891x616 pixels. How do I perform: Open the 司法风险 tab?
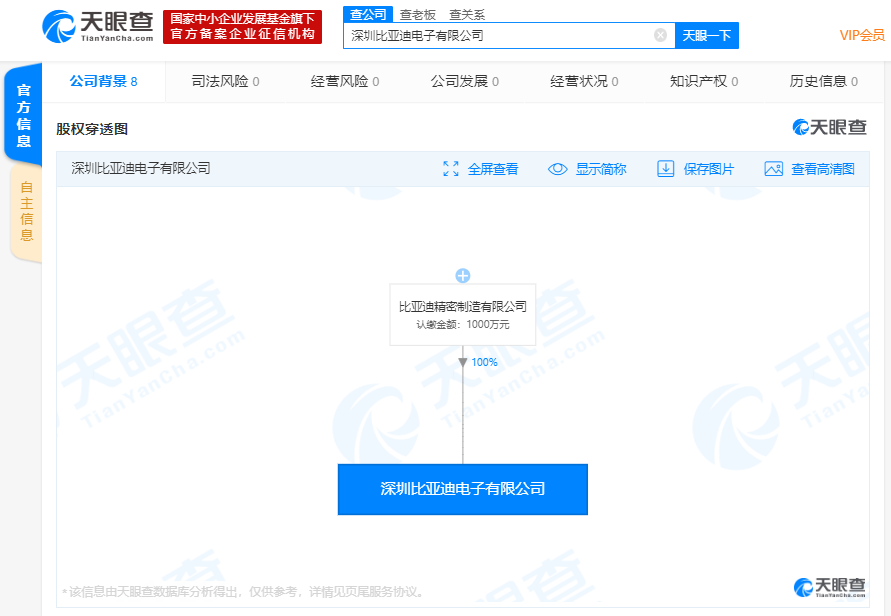coord(225,81)
